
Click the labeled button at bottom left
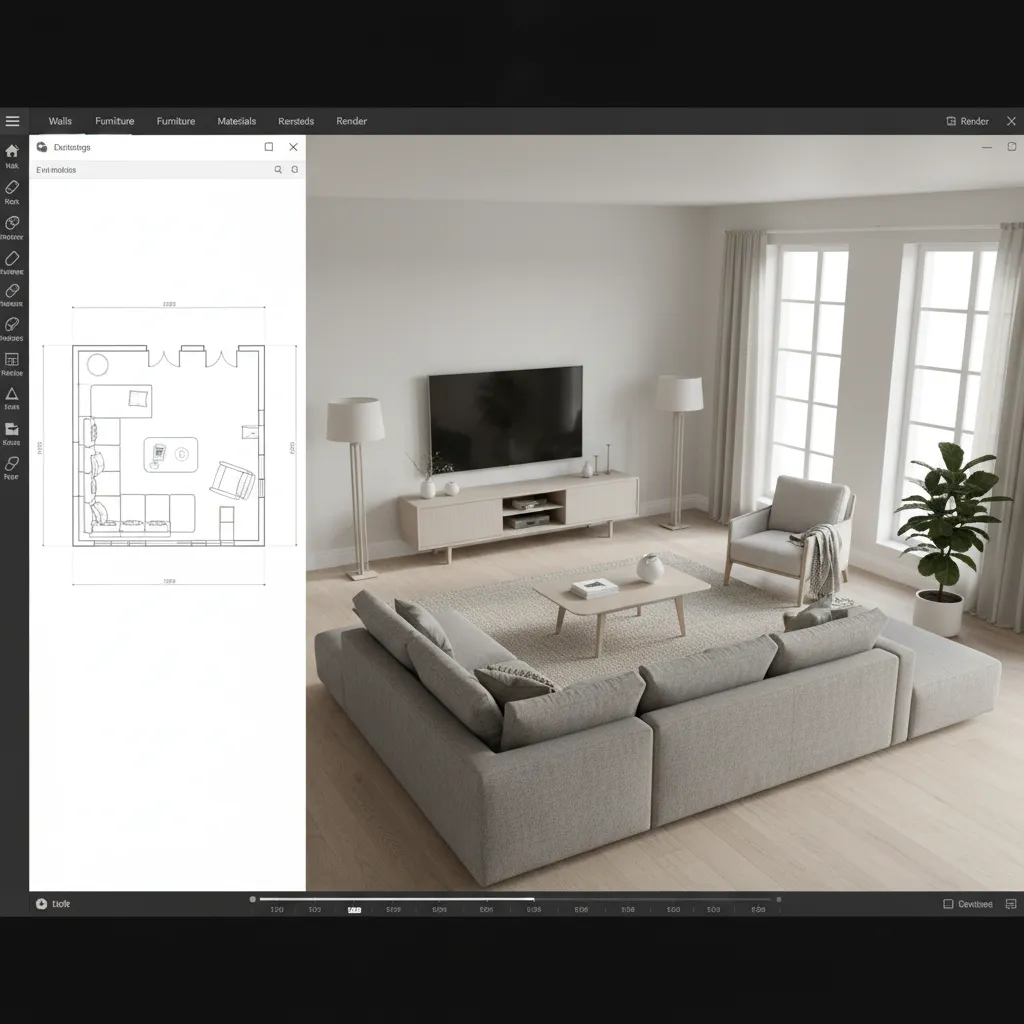[52, 903]
